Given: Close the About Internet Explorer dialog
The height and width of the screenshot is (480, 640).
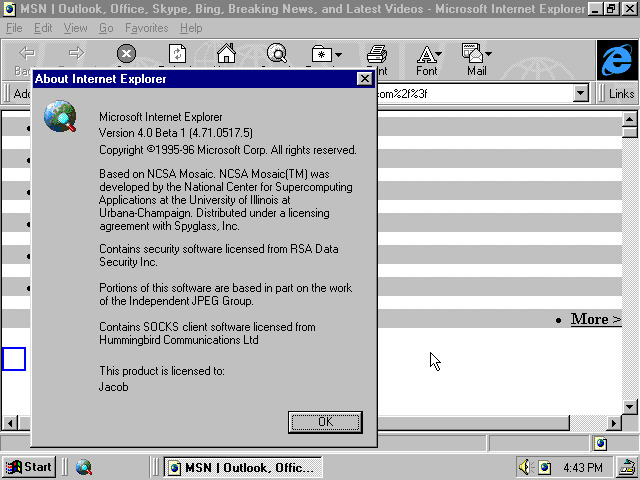Looking at the screenshot, I should pos(364,78).
